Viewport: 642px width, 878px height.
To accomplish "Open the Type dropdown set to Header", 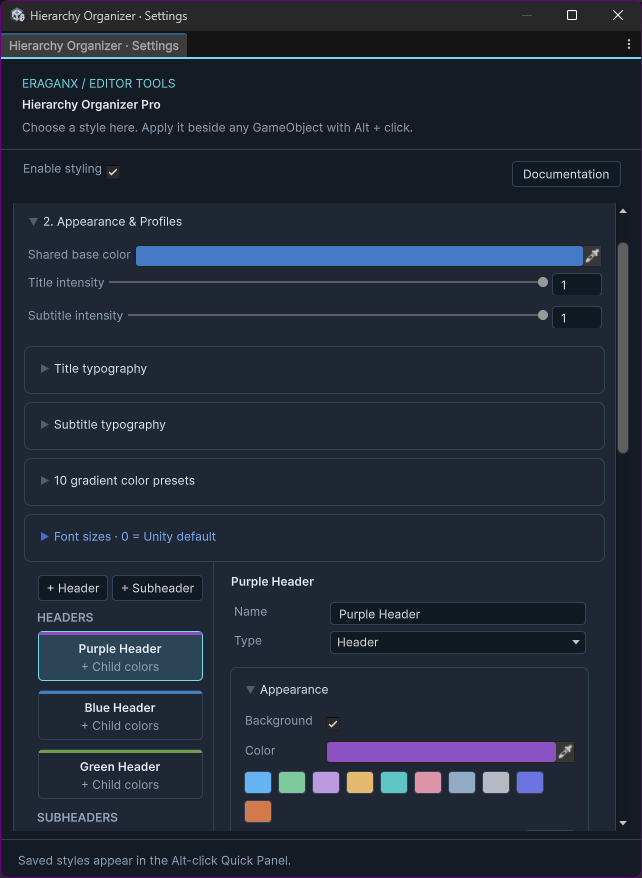I will coord(457,642).
